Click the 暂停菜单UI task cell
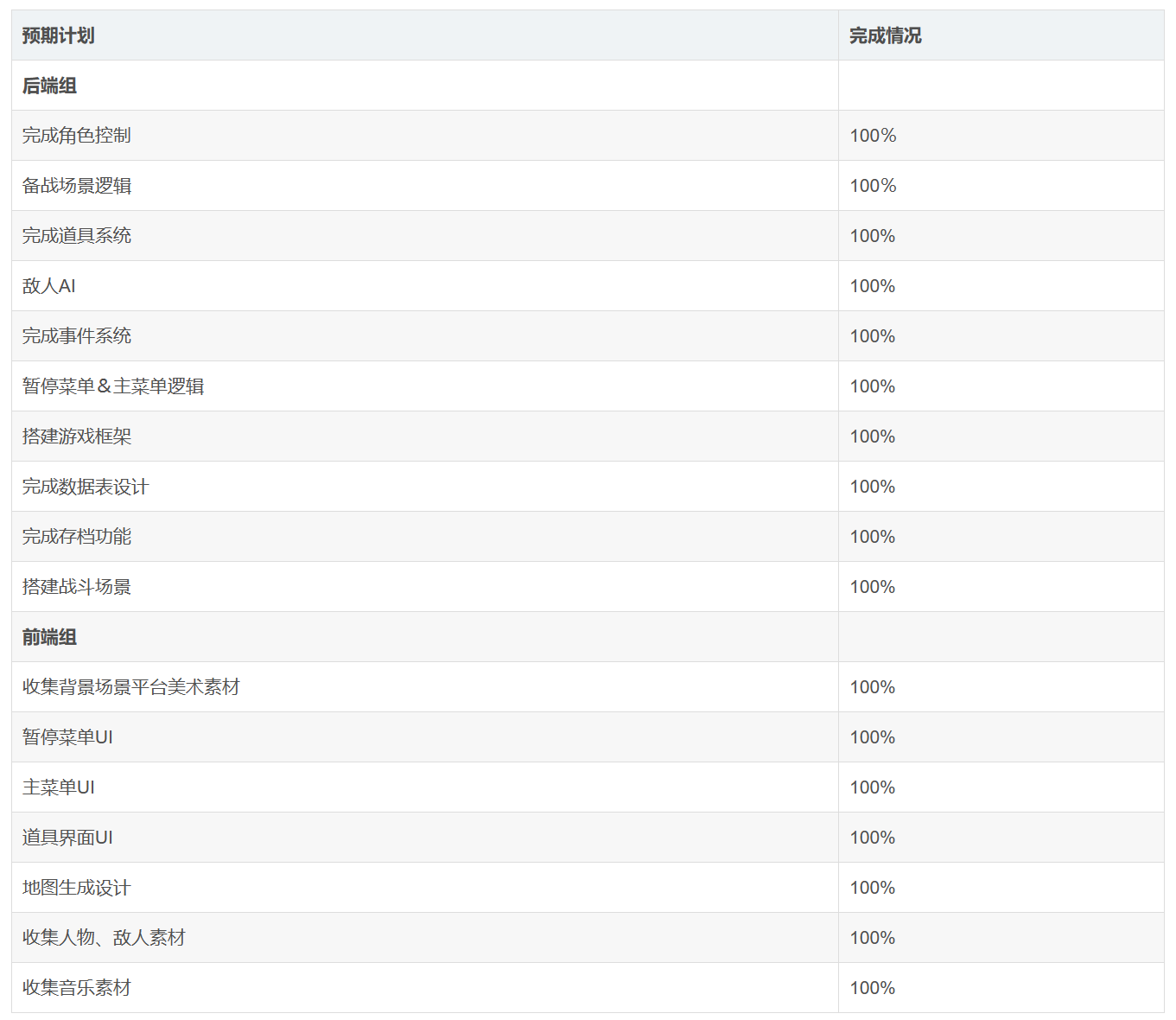The width and height of the screenshot is (1176, 1020). [x=67, y=737]
